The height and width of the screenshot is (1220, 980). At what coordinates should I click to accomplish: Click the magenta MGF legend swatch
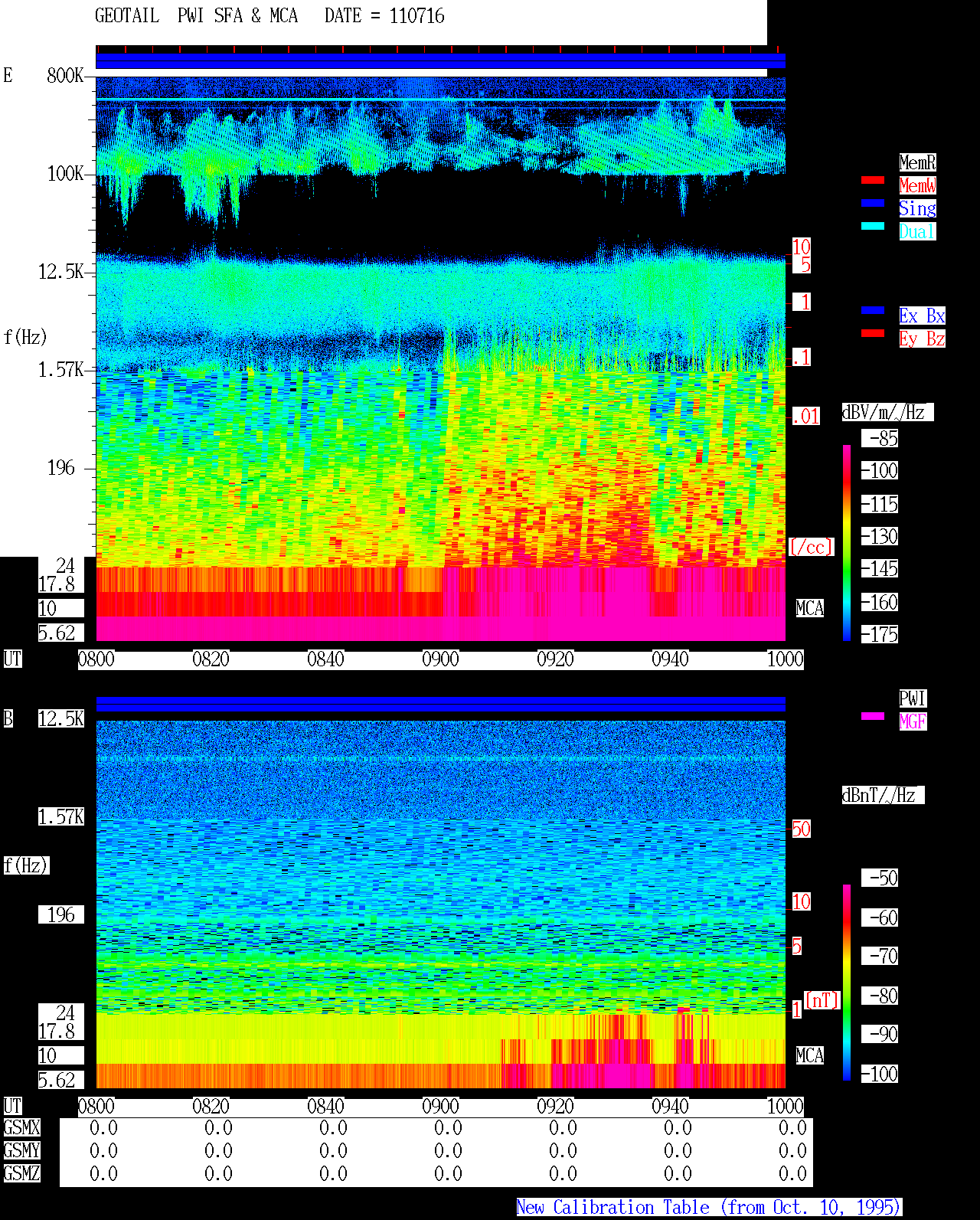[873, 716]
